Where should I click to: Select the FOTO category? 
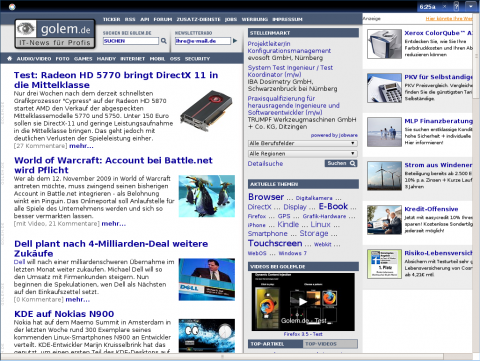[x=62, y=59]
